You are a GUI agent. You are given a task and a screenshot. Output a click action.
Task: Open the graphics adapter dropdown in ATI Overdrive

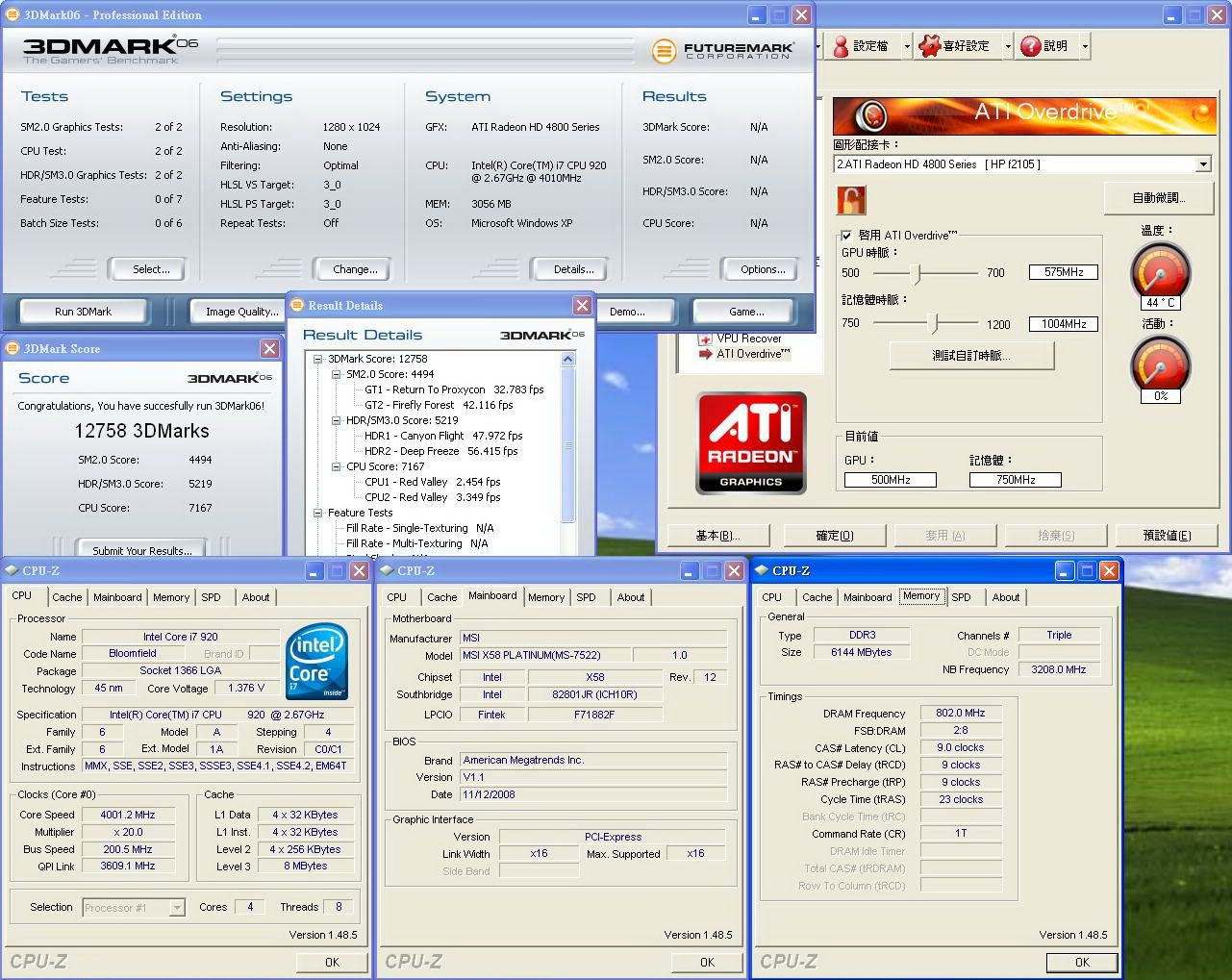point(1202,164)
